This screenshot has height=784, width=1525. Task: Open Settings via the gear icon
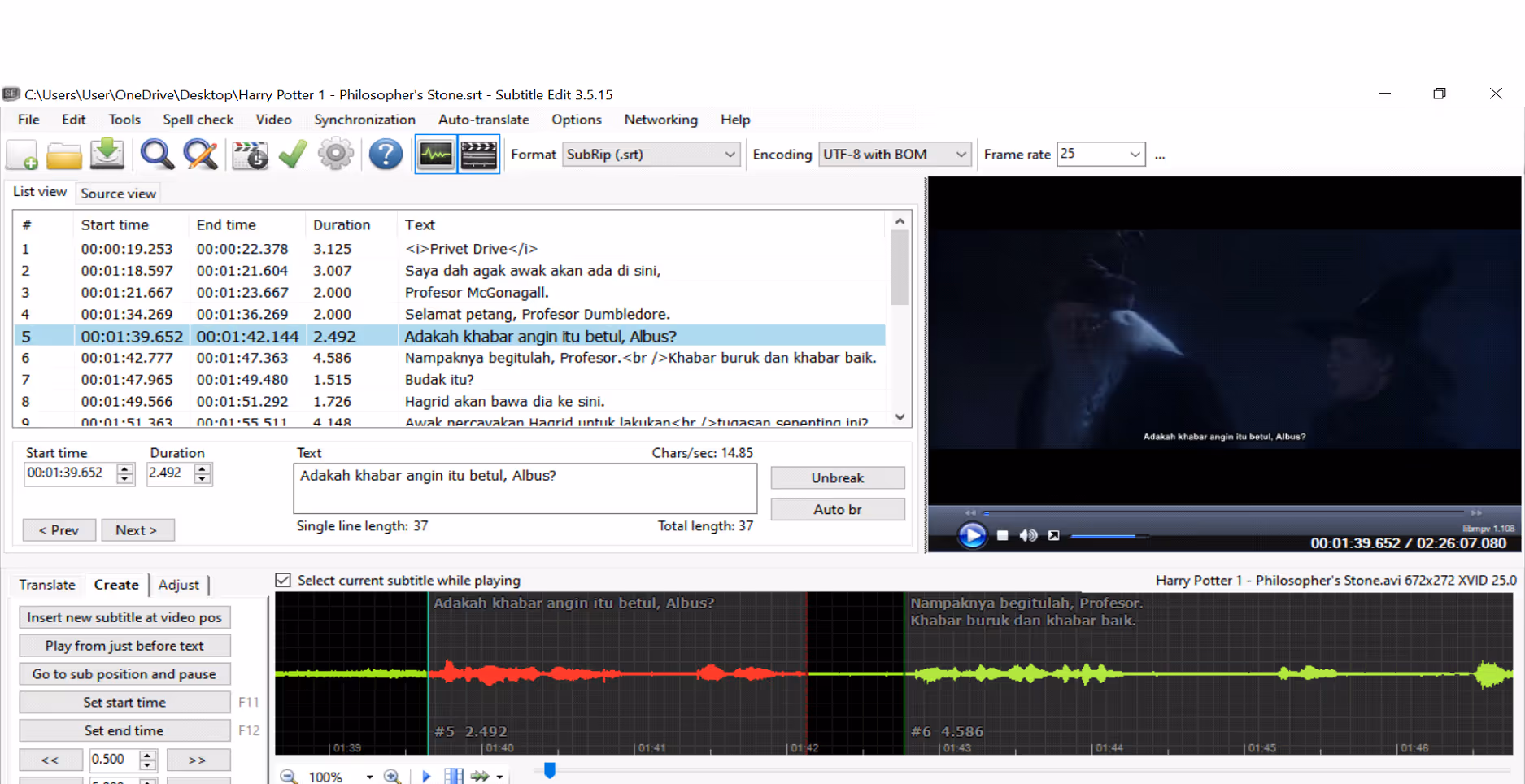click(336, 154)
